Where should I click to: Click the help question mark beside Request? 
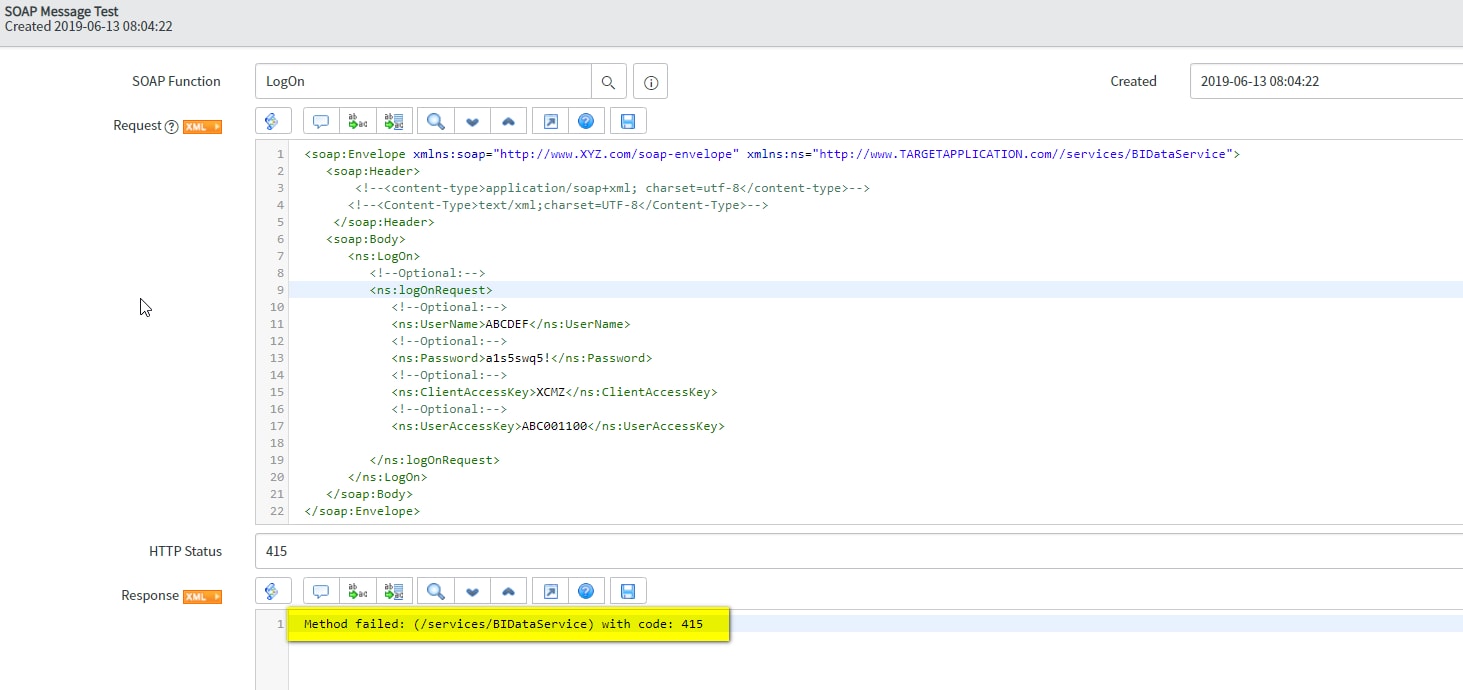click(171, 127)
